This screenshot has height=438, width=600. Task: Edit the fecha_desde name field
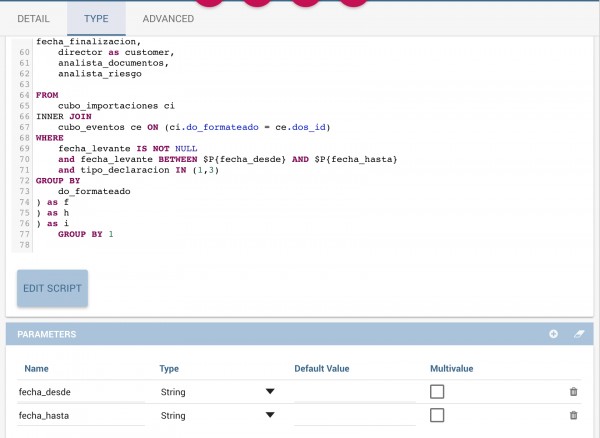point(81,392)
